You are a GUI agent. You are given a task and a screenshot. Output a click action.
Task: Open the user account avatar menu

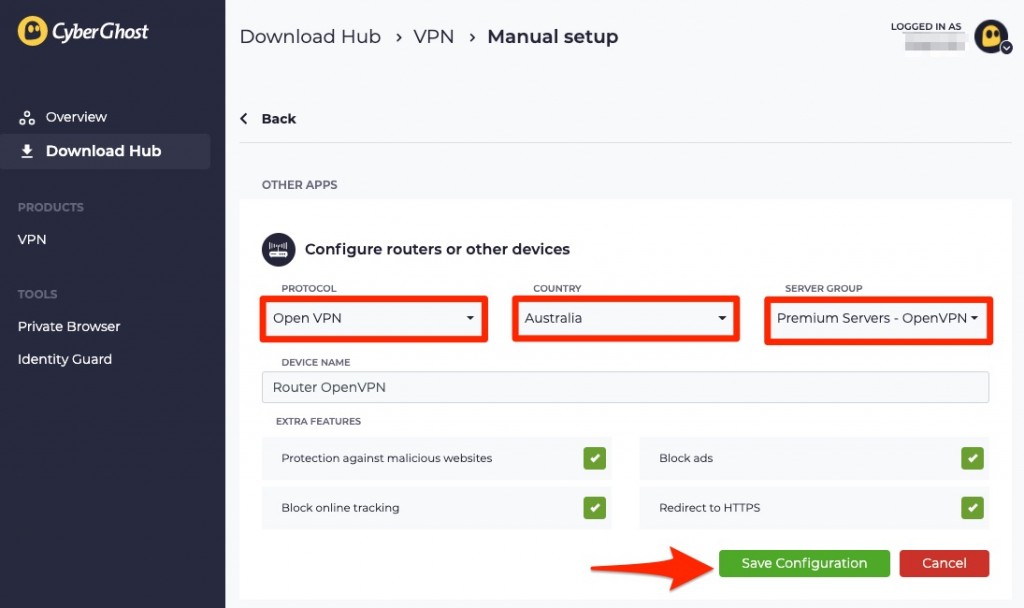pos(992,37)
